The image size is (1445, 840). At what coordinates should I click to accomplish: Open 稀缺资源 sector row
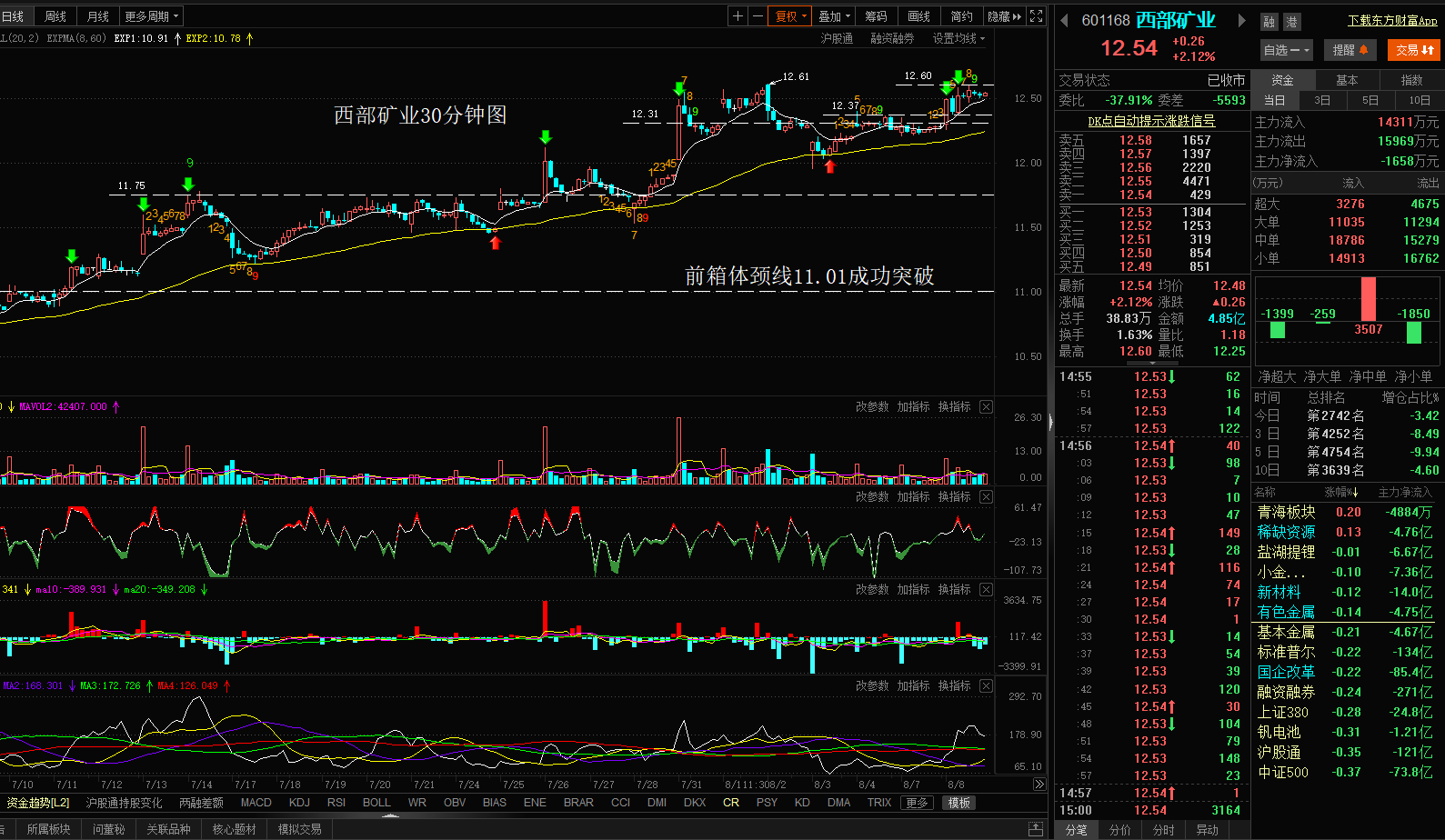1348,532
